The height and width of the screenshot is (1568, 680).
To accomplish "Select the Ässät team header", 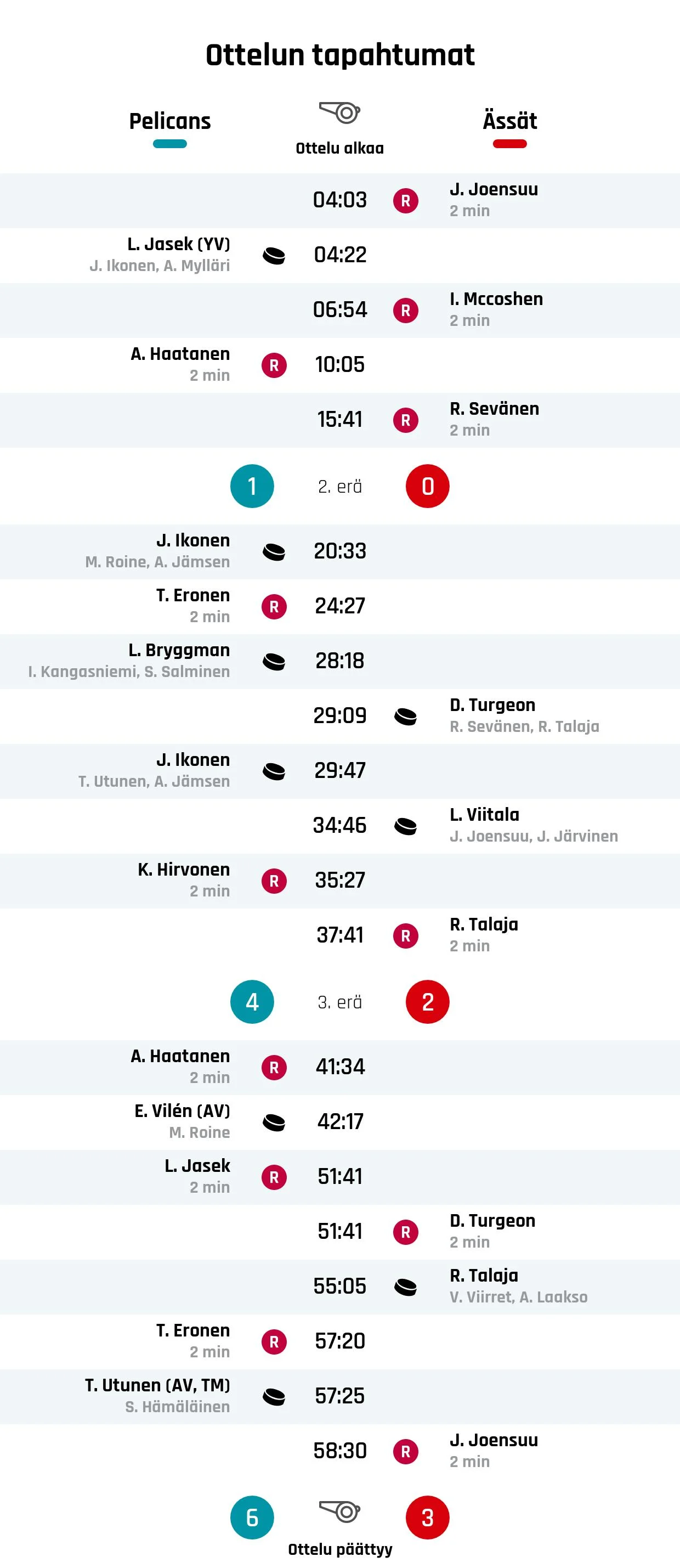I will [x=509, y=120].
